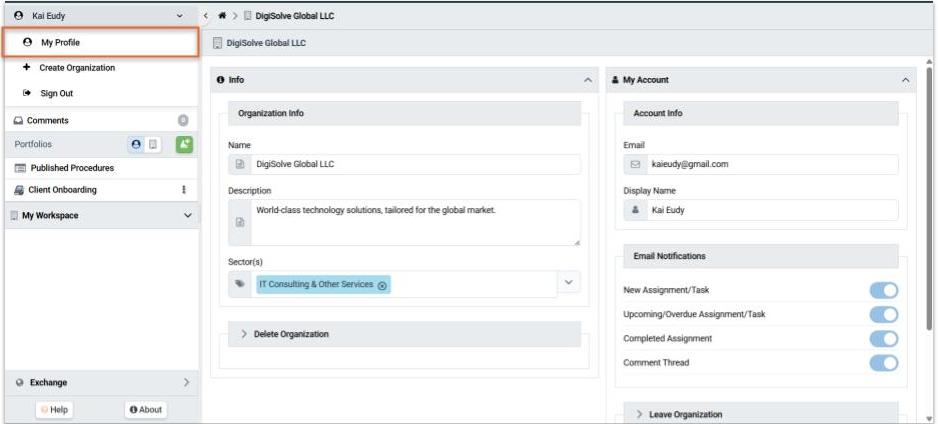This screenshot has width=939, height=424.
Task: Click the Display Name input field
Action: tap(770, 211)
